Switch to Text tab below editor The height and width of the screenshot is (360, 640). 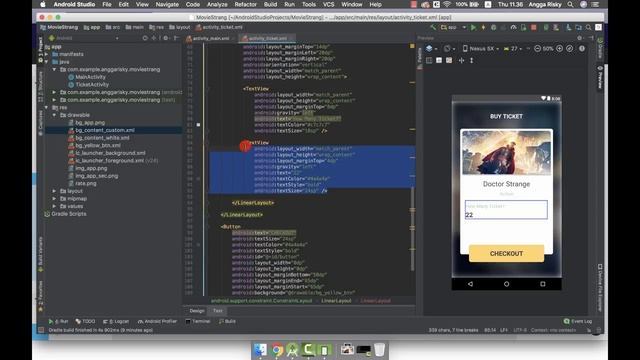click(x=218, y=311)
